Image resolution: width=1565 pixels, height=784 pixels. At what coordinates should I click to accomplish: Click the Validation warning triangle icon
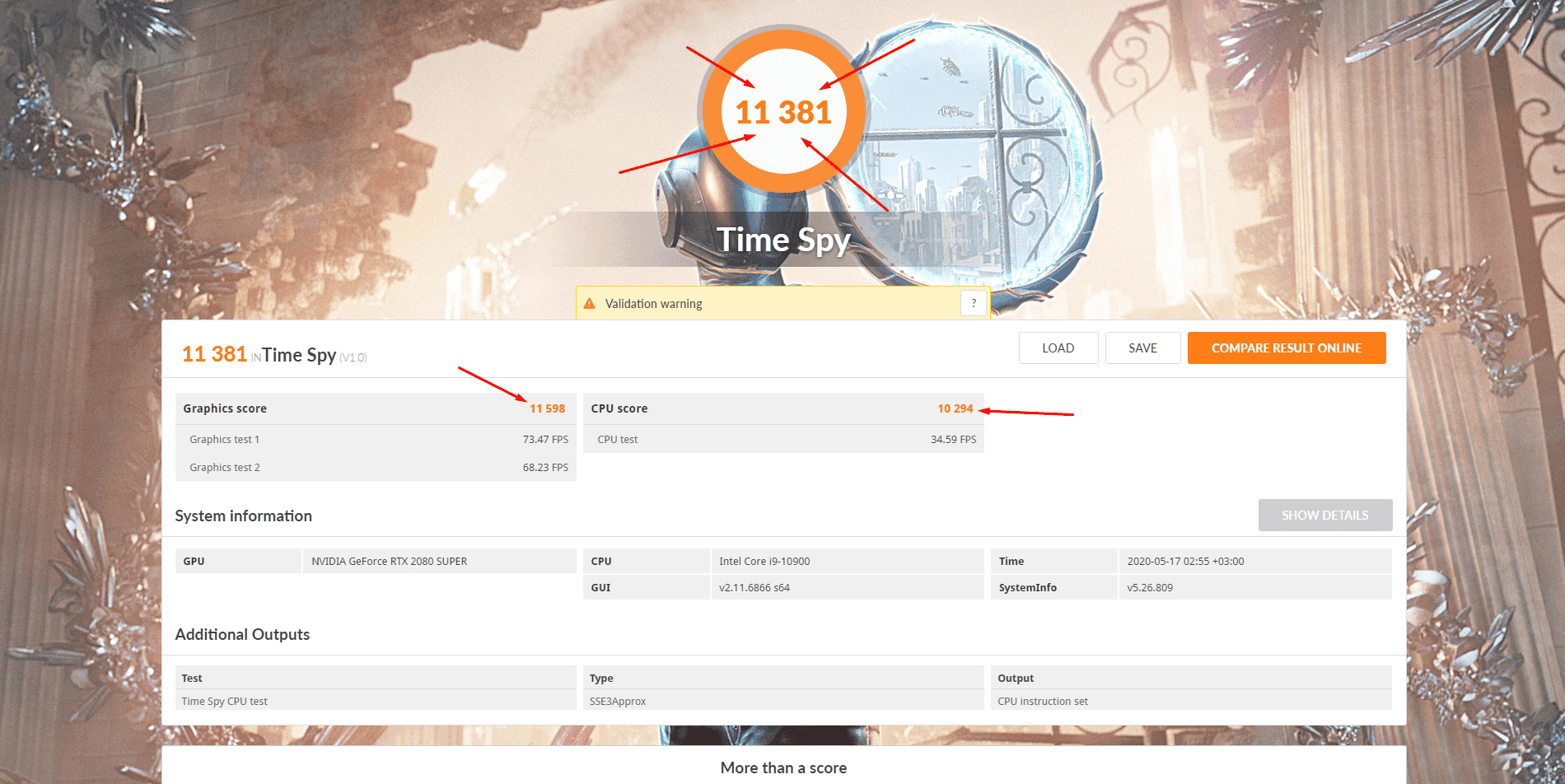589,304
